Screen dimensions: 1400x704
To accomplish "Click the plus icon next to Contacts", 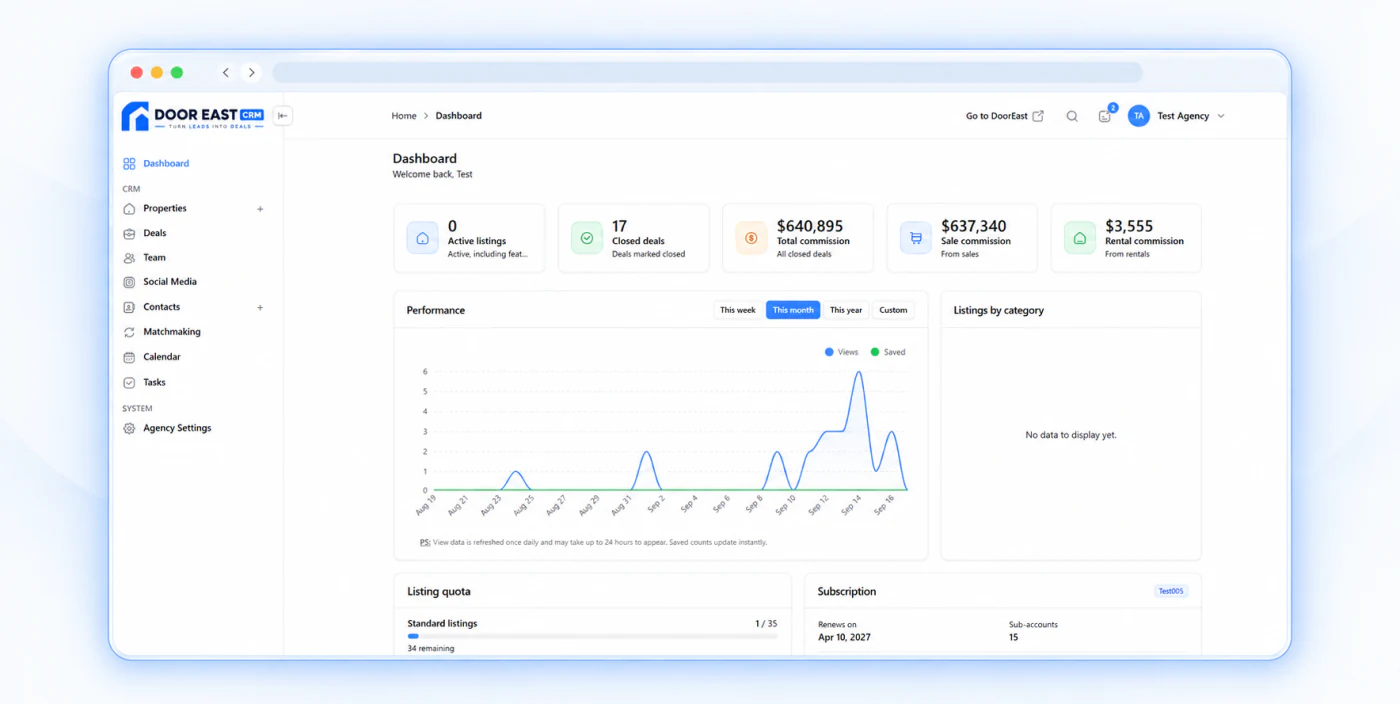I will click(260, 307).
